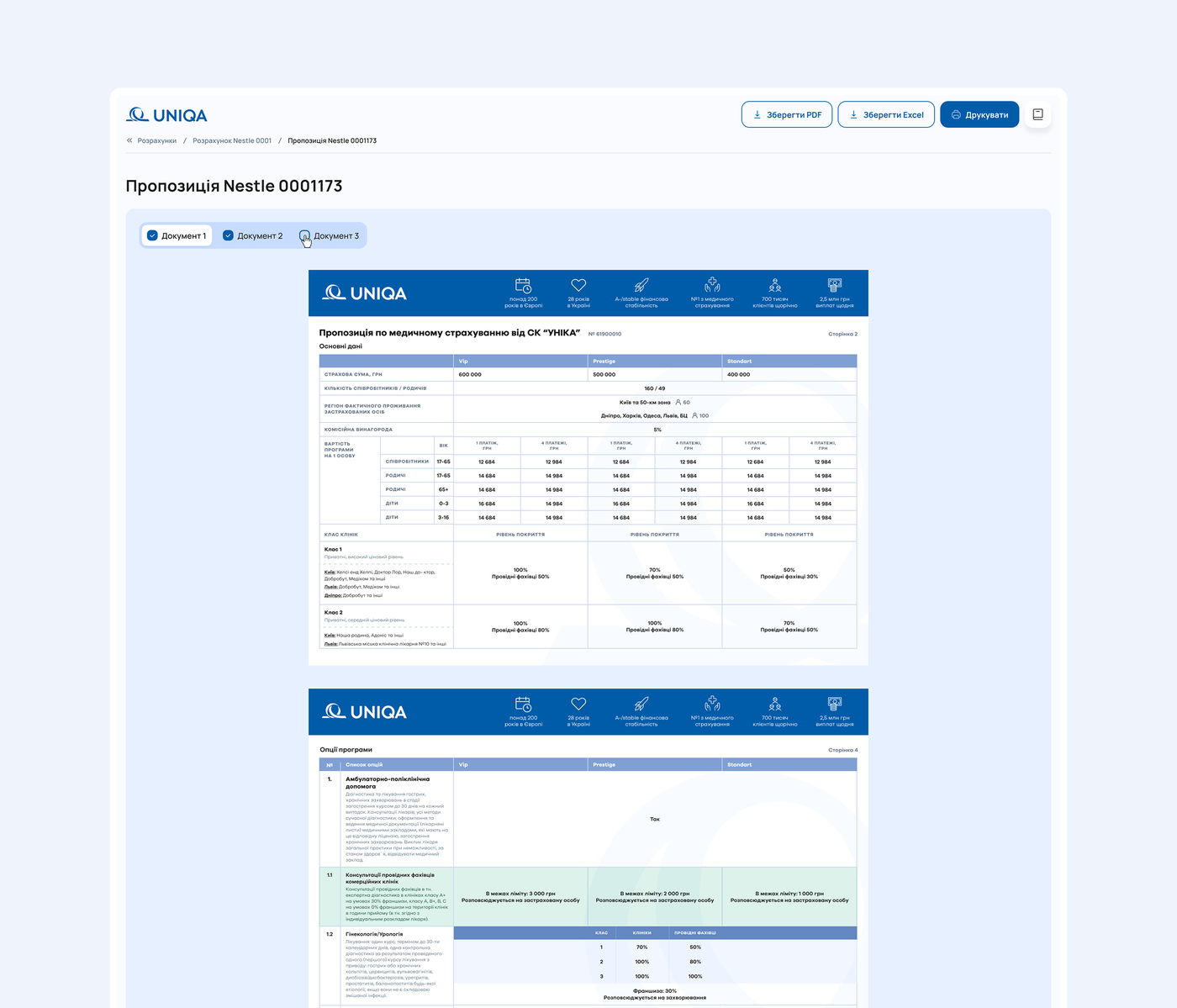Click the Основні дані section heading
1177x1008 pixels.
coord(340,346)
